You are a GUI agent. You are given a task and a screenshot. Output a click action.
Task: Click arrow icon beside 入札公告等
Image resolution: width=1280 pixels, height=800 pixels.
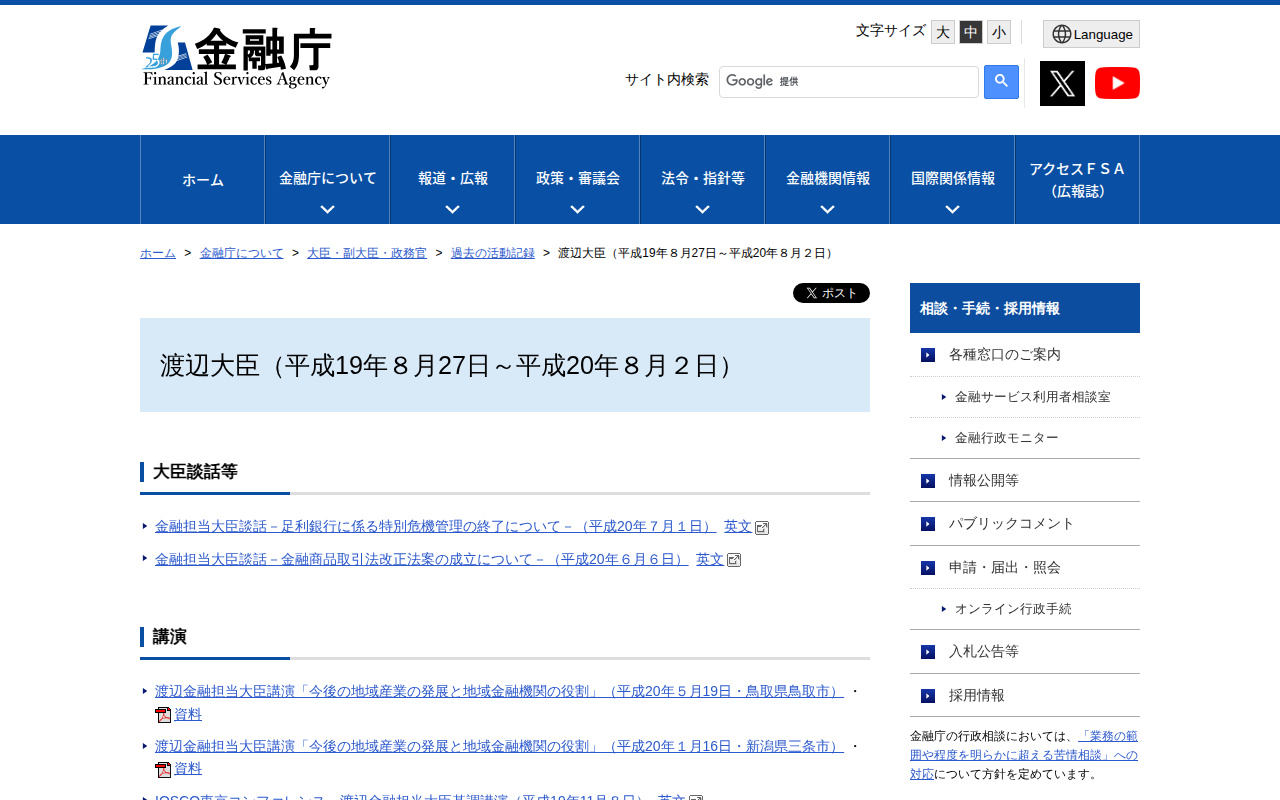tap(928, 652)
